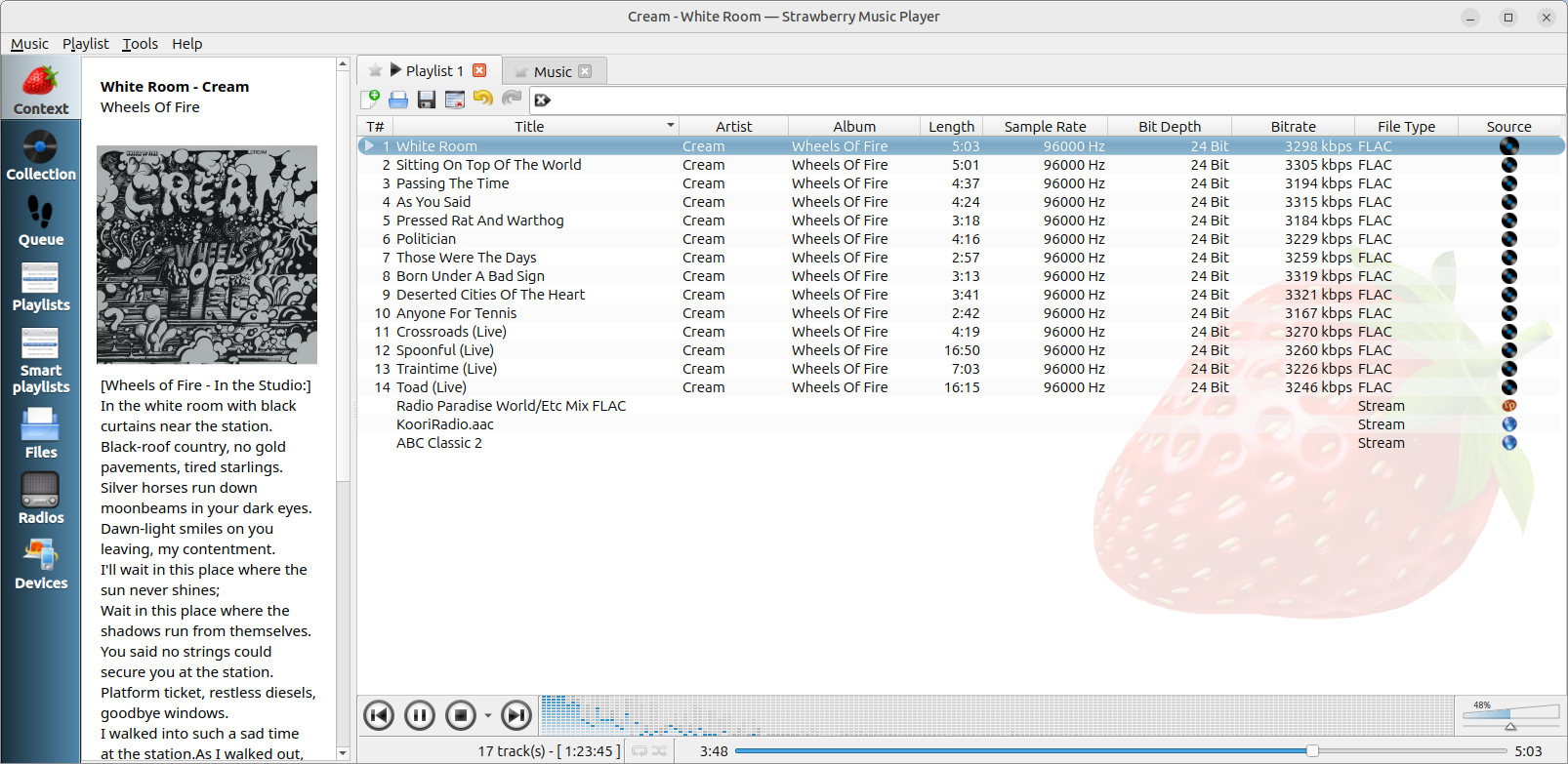Click the track position seek slider
This screenshot has width=1568, height=764.
click(1121, 750)
